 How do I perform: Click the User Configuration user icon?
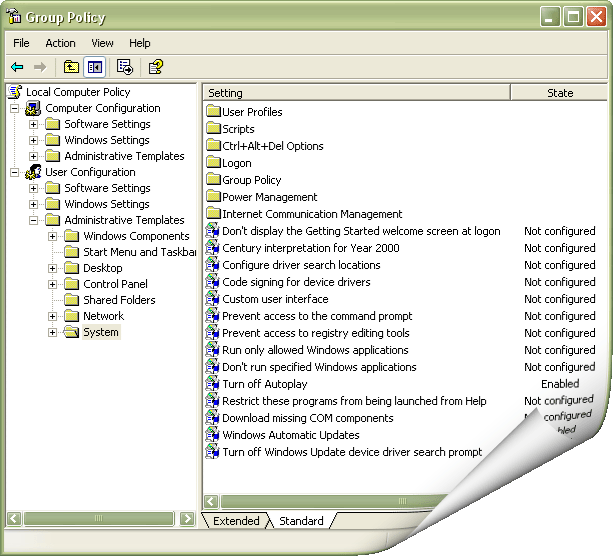click(33, 172)
